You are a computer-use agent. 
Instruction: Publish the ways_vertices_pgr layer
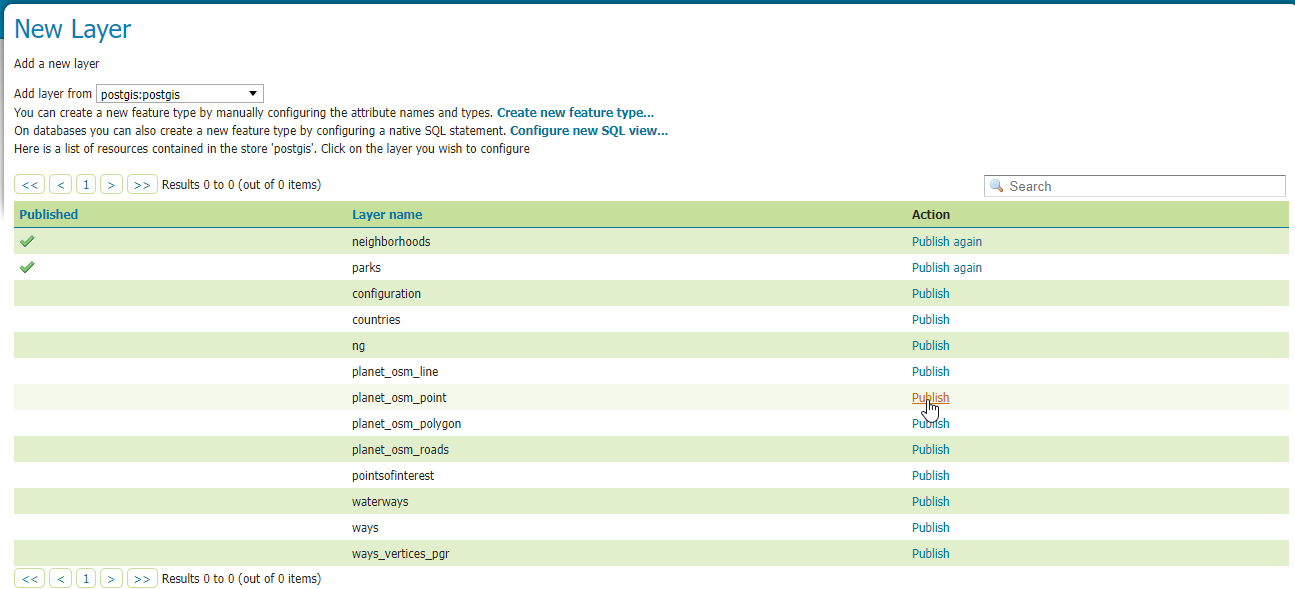coord(930,553)
